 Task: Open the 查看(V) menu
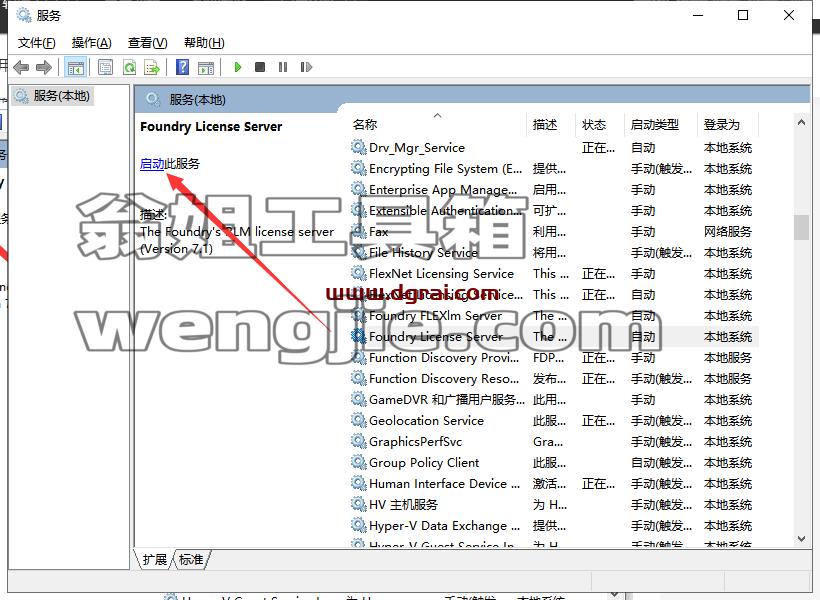[147, 43]
